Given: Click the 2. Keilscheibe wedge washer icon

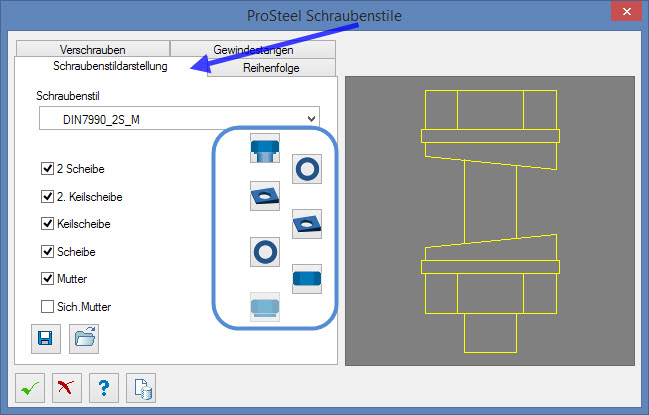Looking at the screenshot, I should tap(265, 196).
